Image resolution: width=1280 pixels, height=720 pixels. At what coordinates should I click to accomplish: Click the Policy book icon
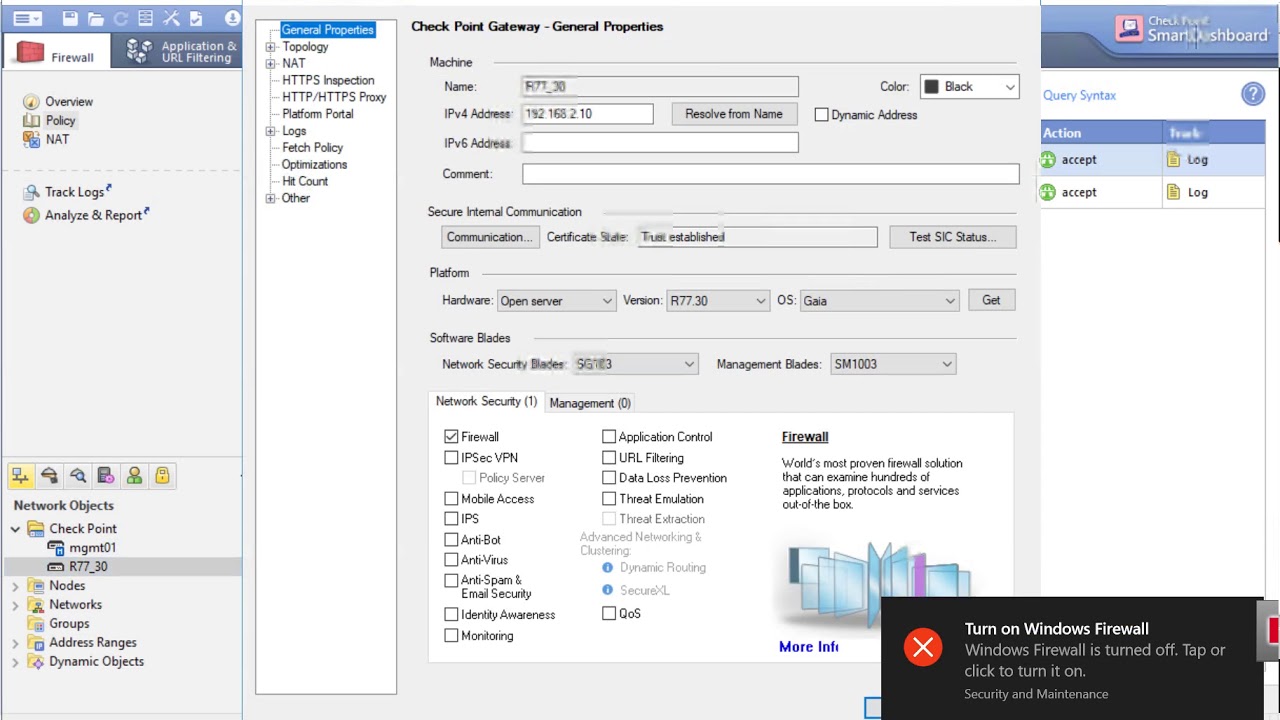pyautogui.click(x=31, y=121)
